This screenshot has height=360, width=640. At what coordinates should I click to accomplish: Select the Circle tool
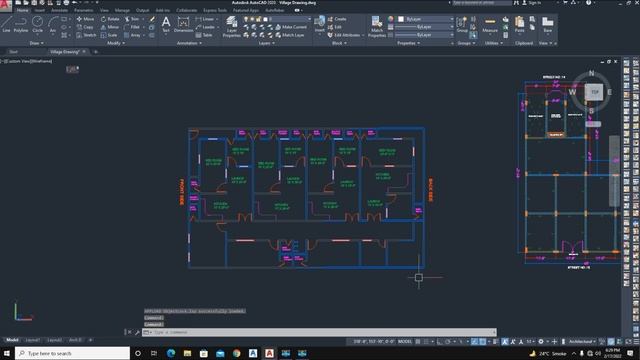(38, 24)
